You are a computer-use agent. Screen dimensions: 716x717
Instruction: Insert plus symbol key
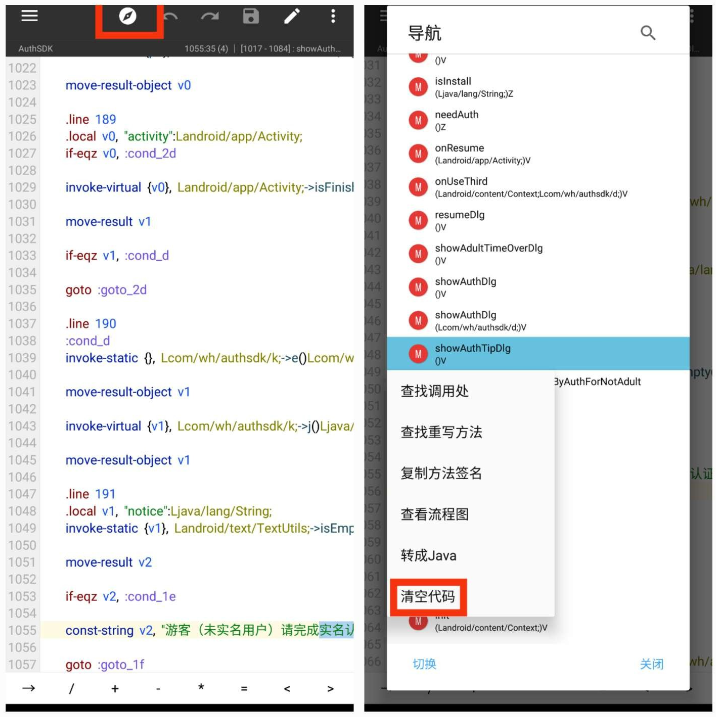pyautogui.click(x=115, y=688)
